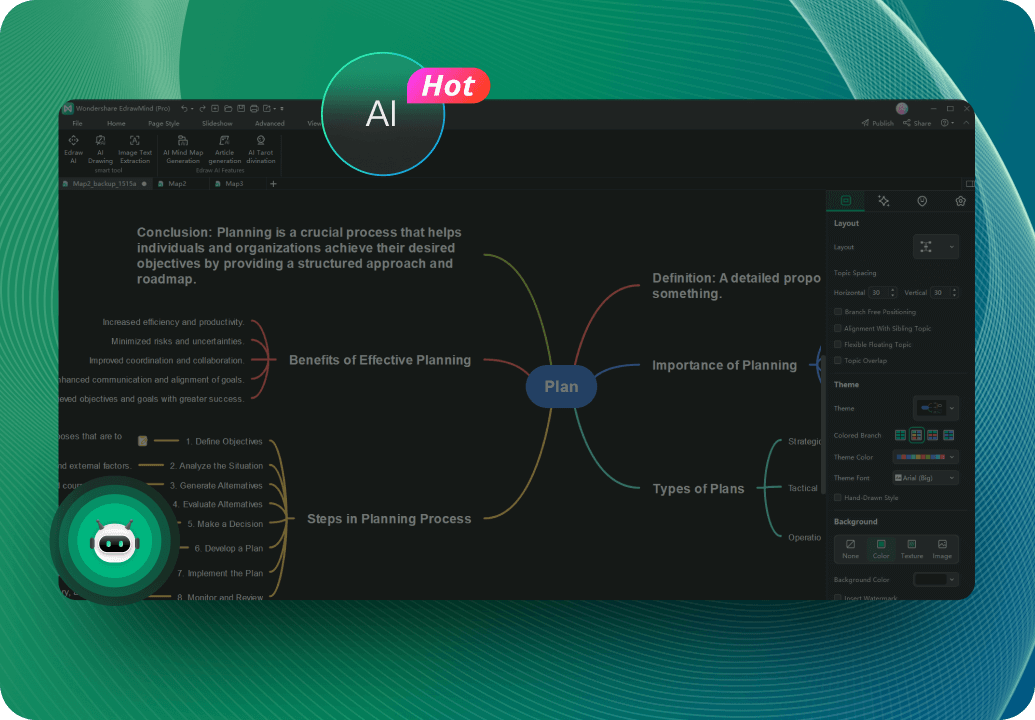Viewport: 1035px width, 720px height.
Task: Select Color background option
Action: (x=881, y=549)
